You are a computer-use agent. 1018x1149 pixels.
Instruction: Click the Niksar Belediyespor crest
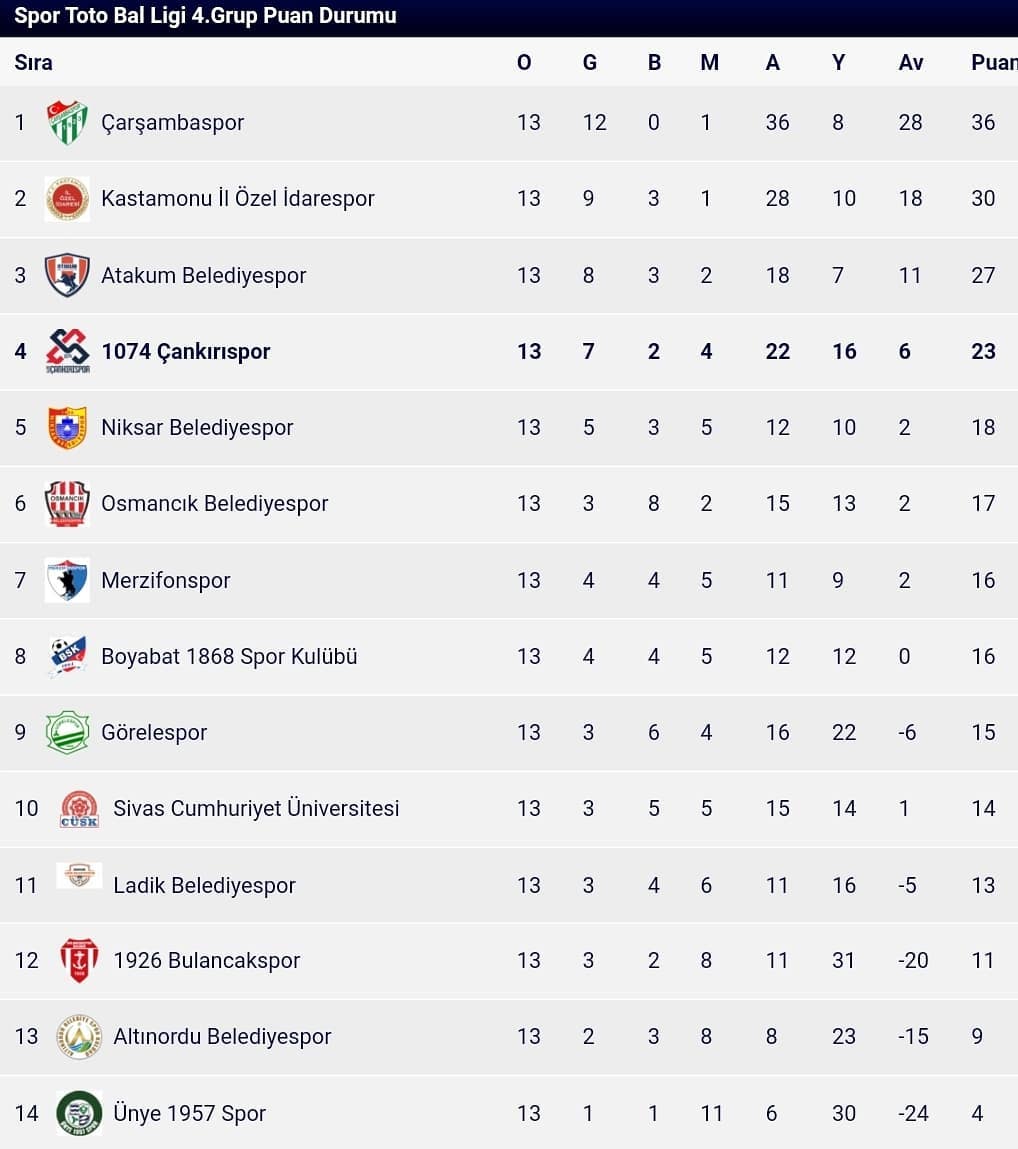coord(67,427)
